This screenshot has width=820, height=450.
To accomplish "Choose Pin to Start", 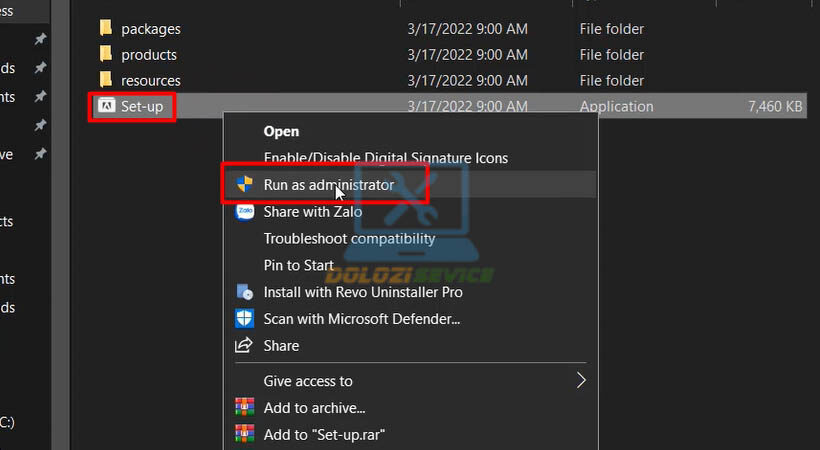I will click(299, 265).
